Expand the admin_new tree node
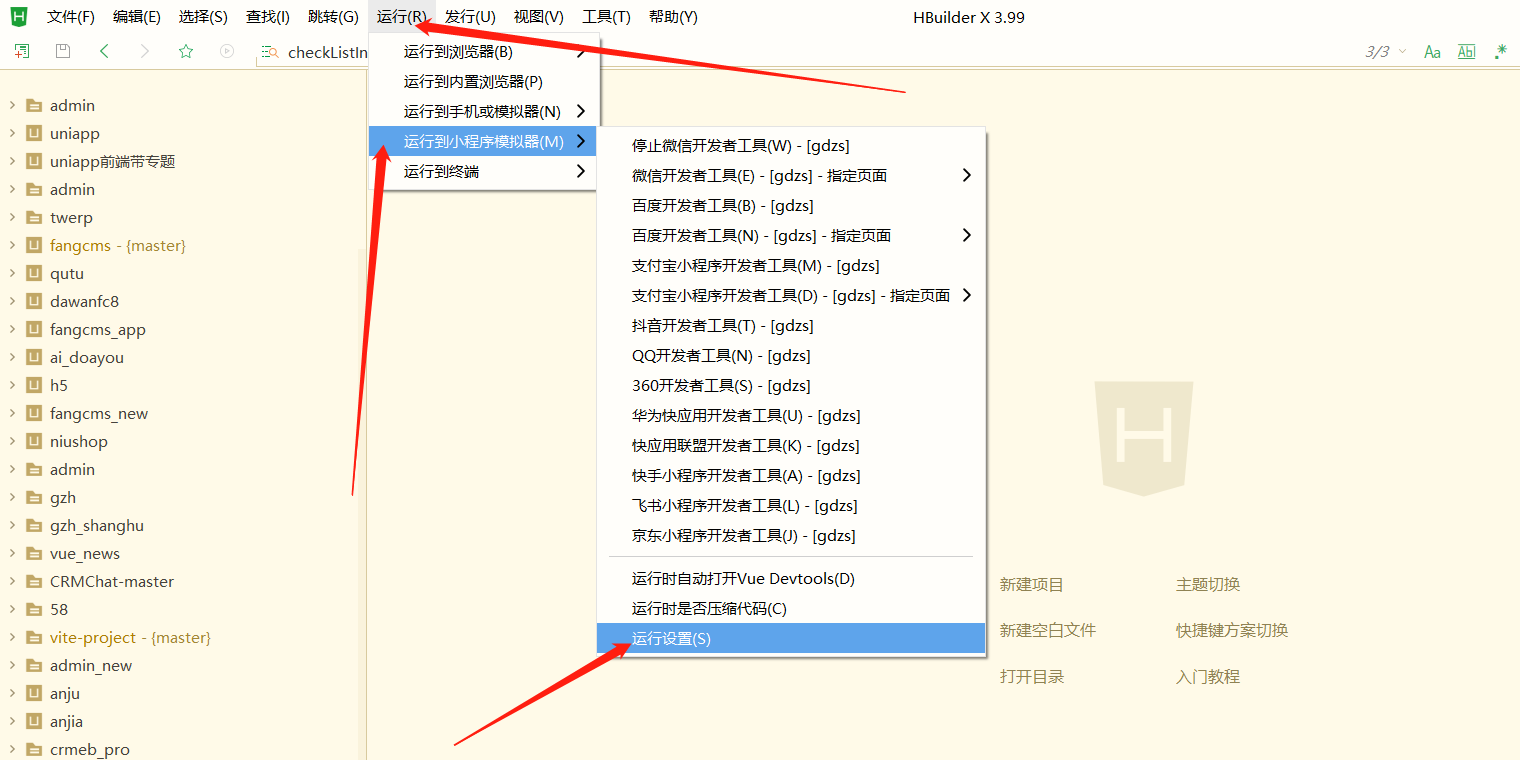Image resolution: width=1520 pixels, height=760 pixels. (12, 665)
